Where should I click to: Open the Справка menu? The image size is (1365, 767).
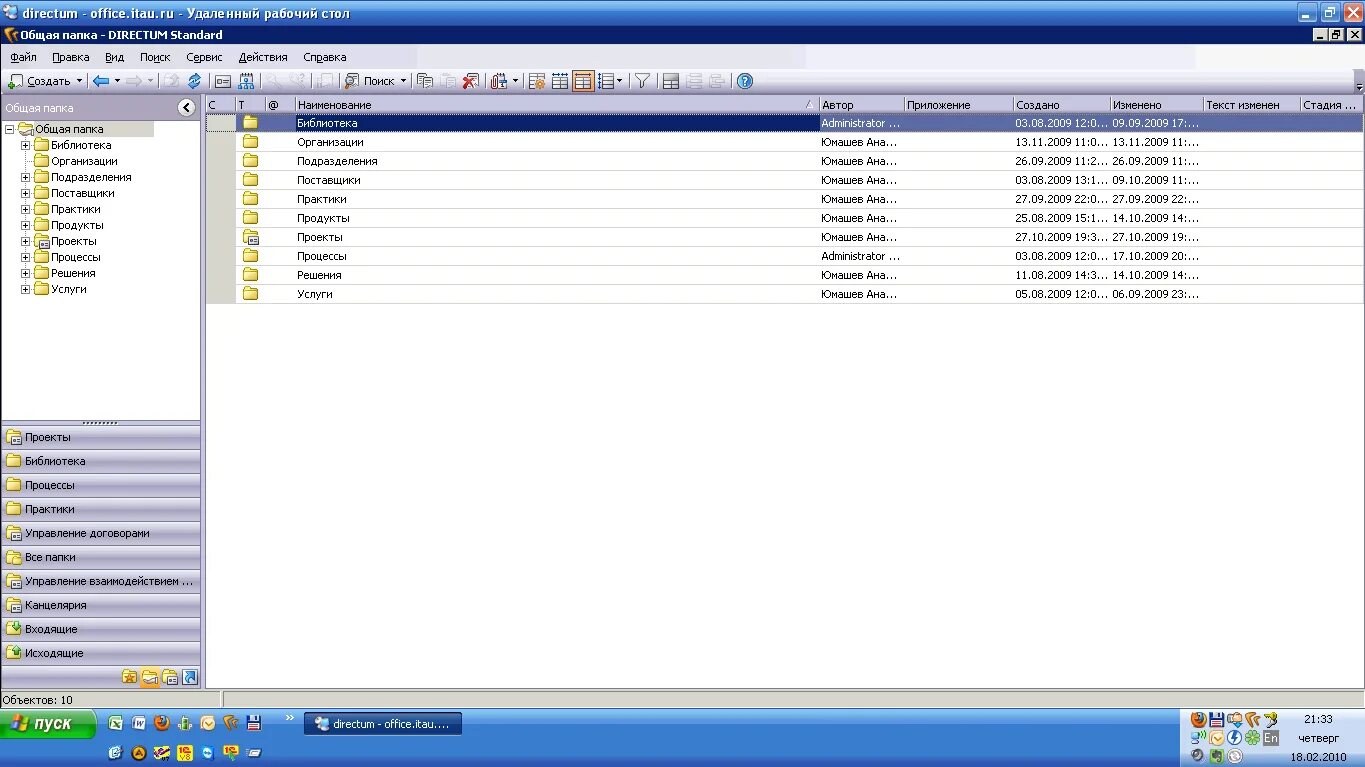tap(325, 57)
